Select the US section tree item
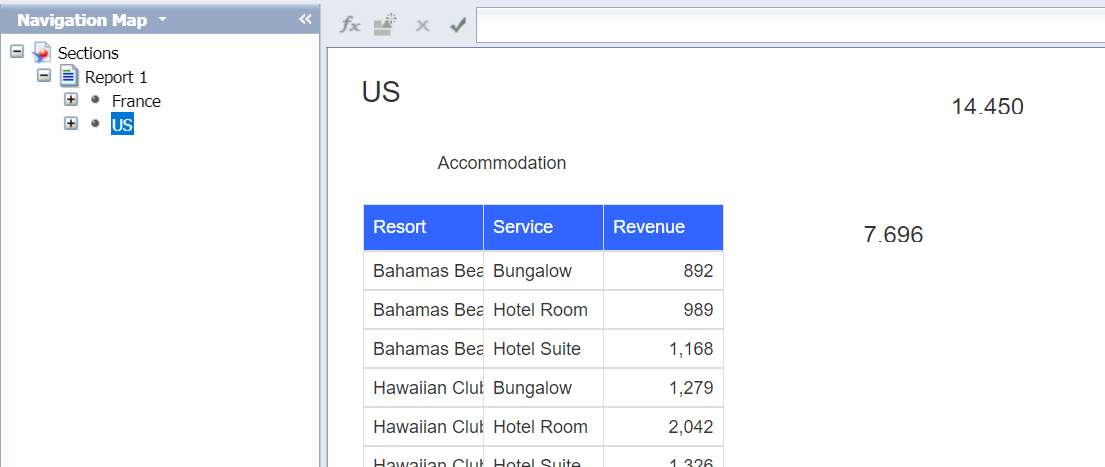Viewport: 1105px width, 467px height. (x=122, y=125)
